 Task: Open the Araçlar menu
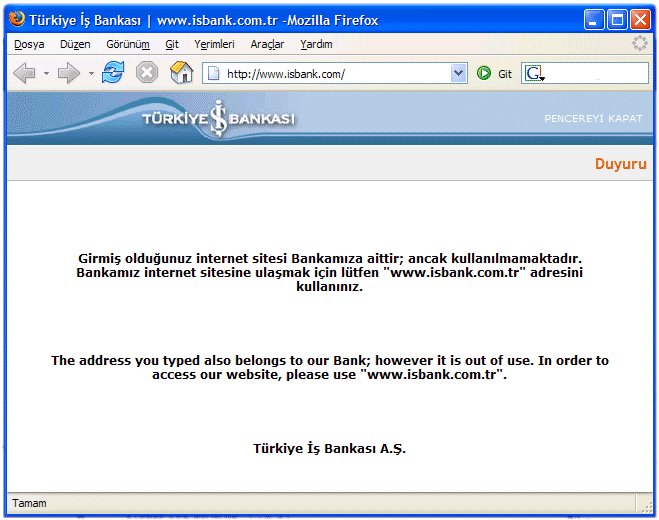pos(267,44)
